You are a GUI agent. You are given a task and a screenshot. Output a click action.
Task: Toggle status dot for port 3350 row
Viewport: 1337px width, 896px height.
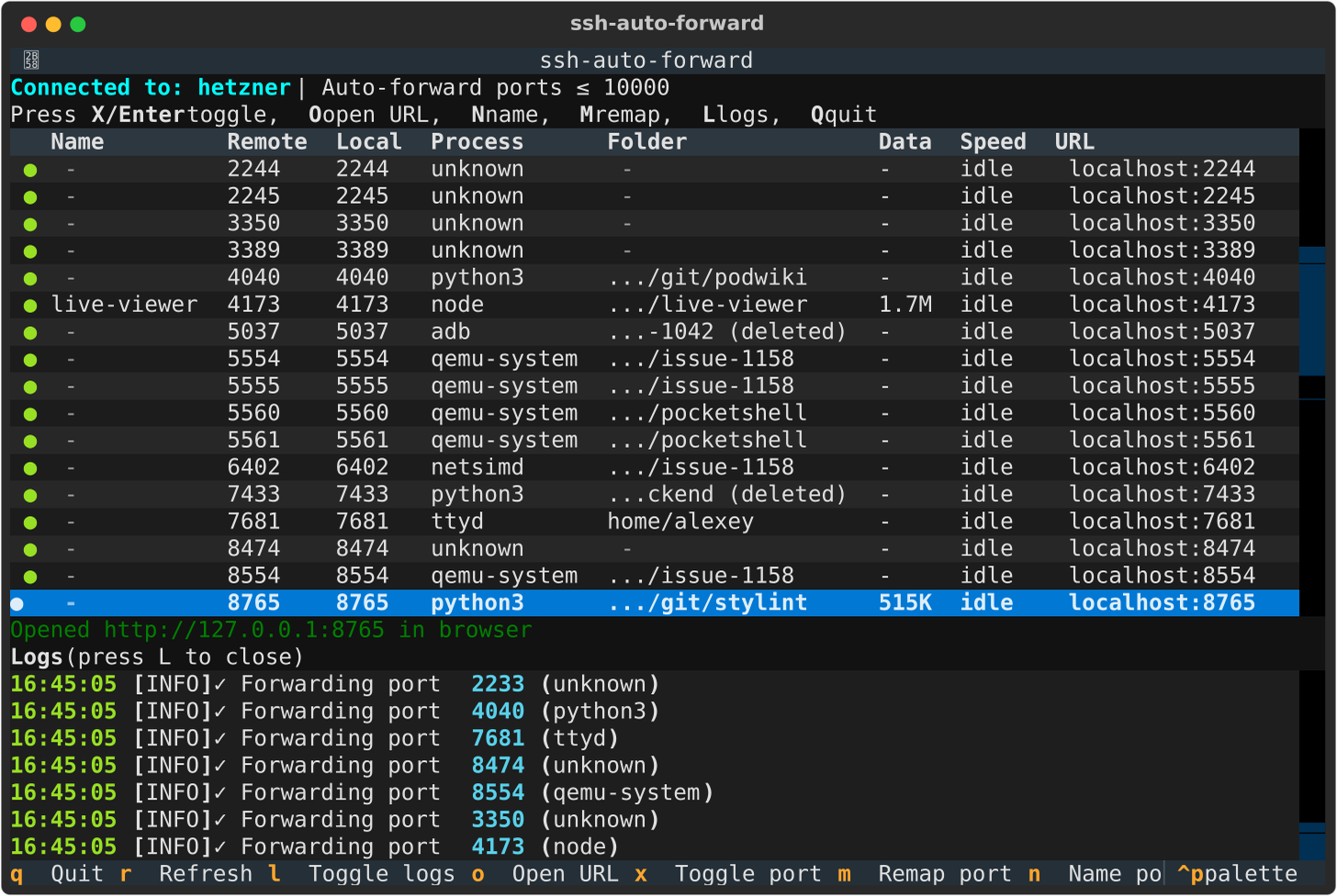click(x=30, y=224)
